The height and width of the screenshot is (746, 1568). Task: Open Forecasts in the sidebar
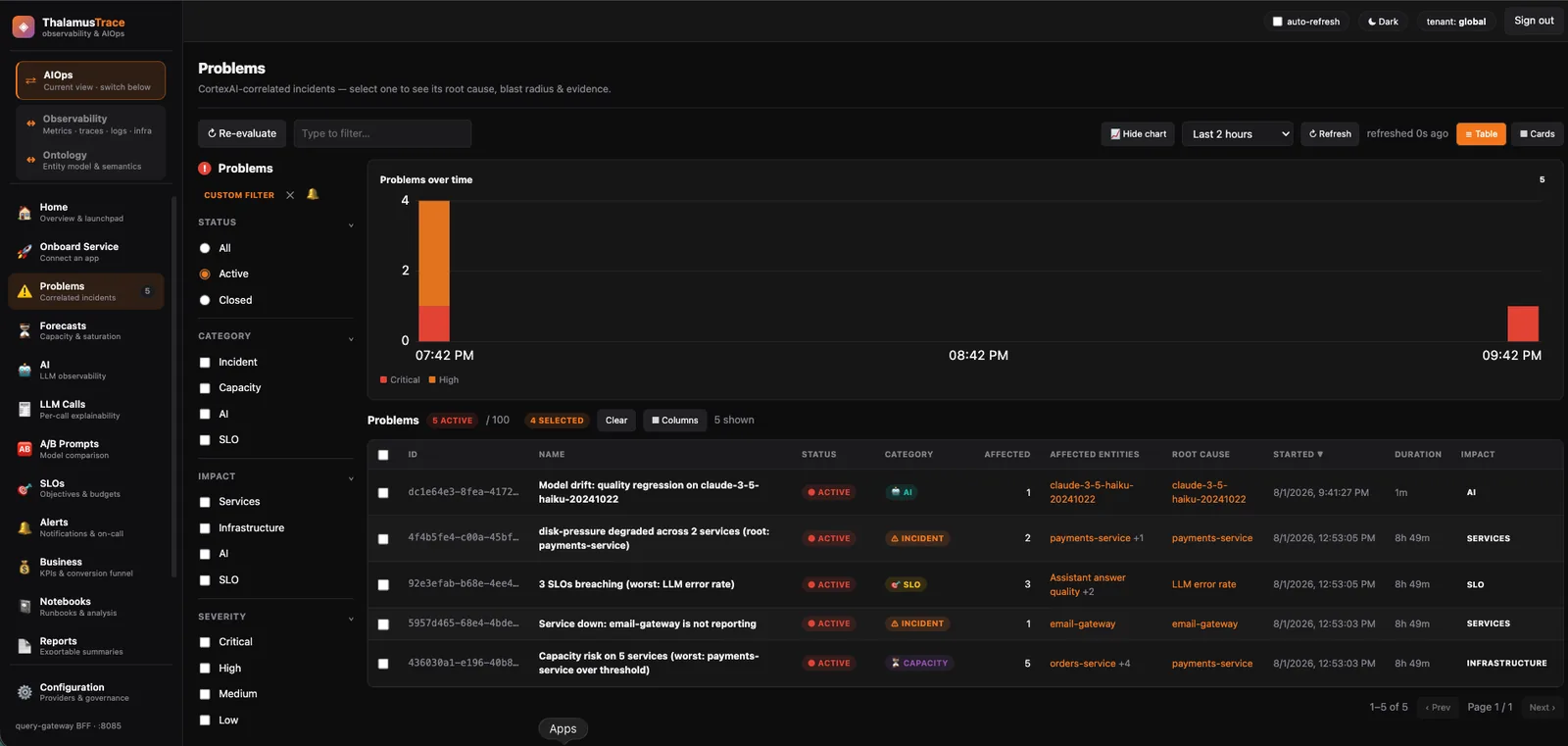tap(85, 331)
